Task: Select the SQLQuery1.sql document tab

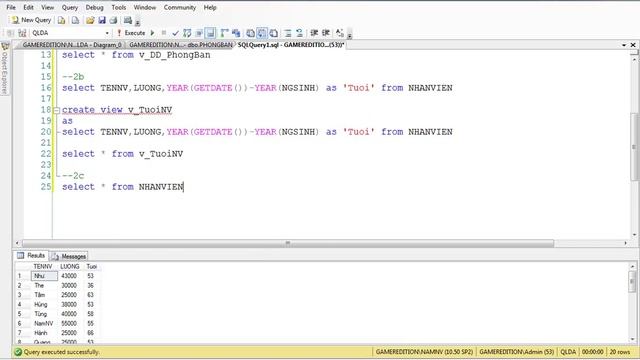Action: [x=291, y=45]
